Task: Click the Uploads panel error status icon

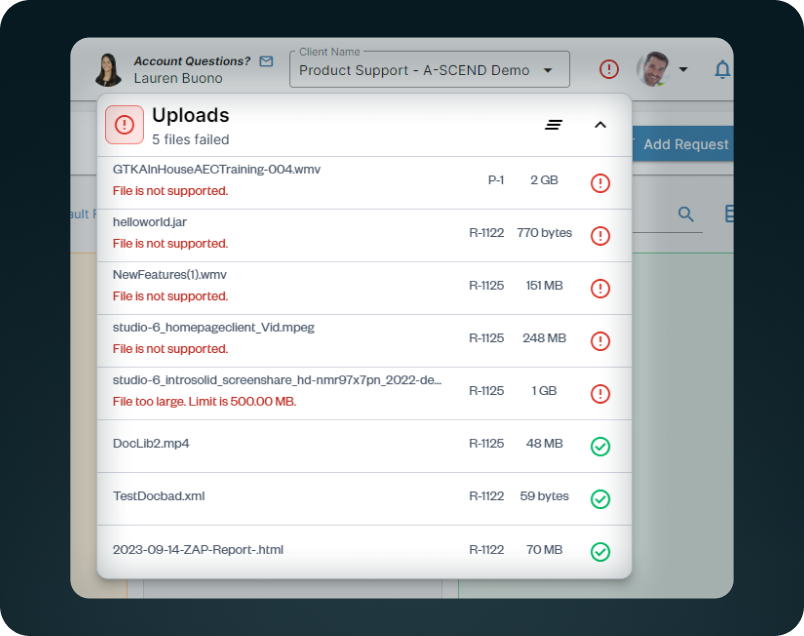Action: 125,125
